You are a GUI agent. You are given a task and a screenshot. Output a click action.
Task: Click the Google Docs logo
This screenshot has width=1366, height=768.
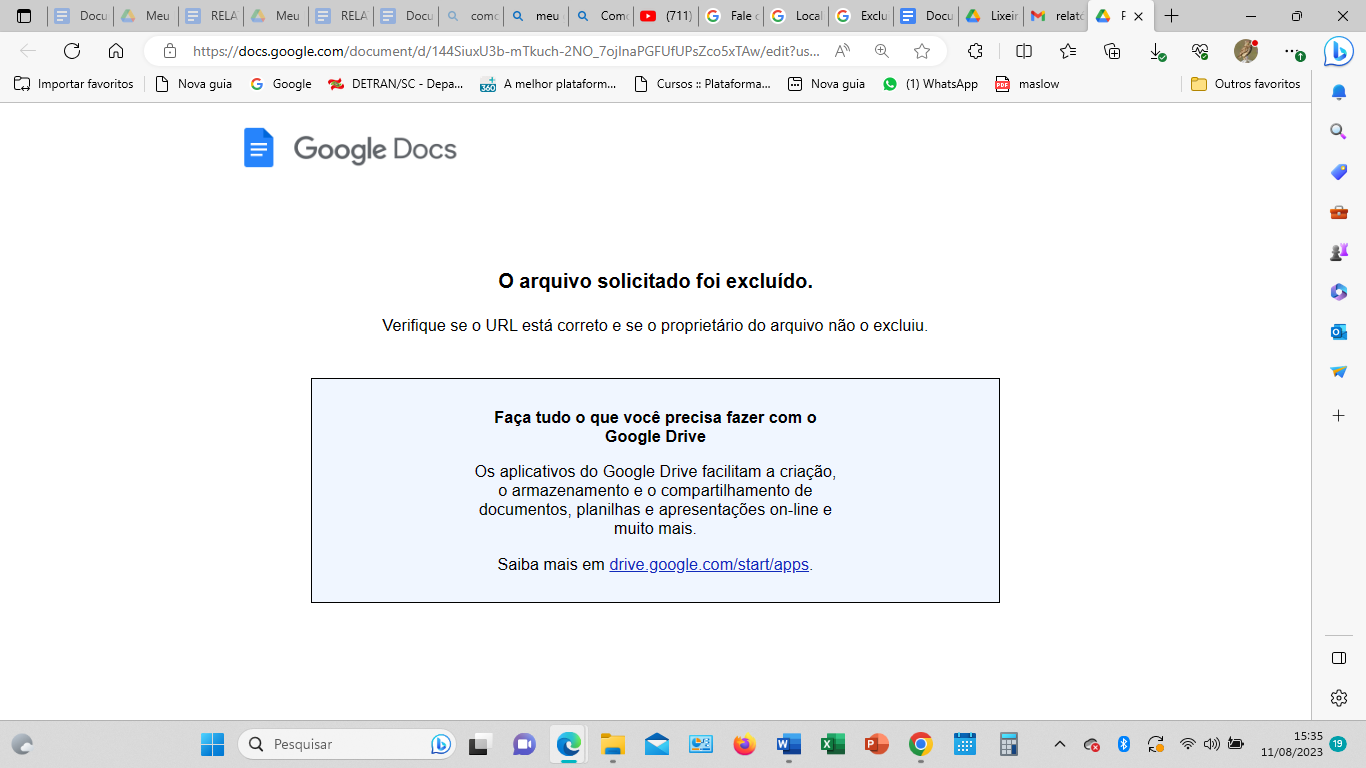350,148
